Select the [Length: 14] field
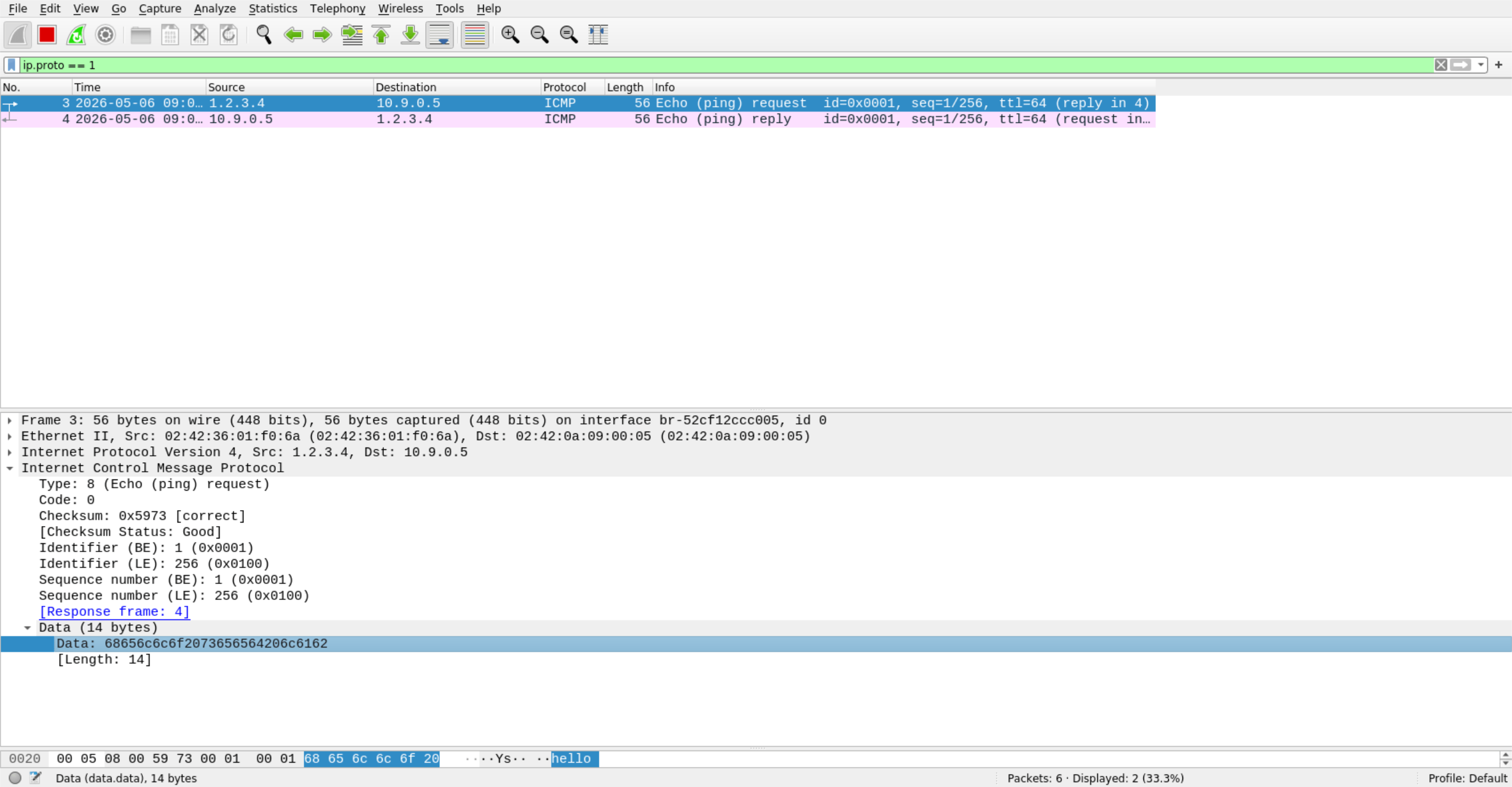The image size is (1512, 787). click(105, 659)
